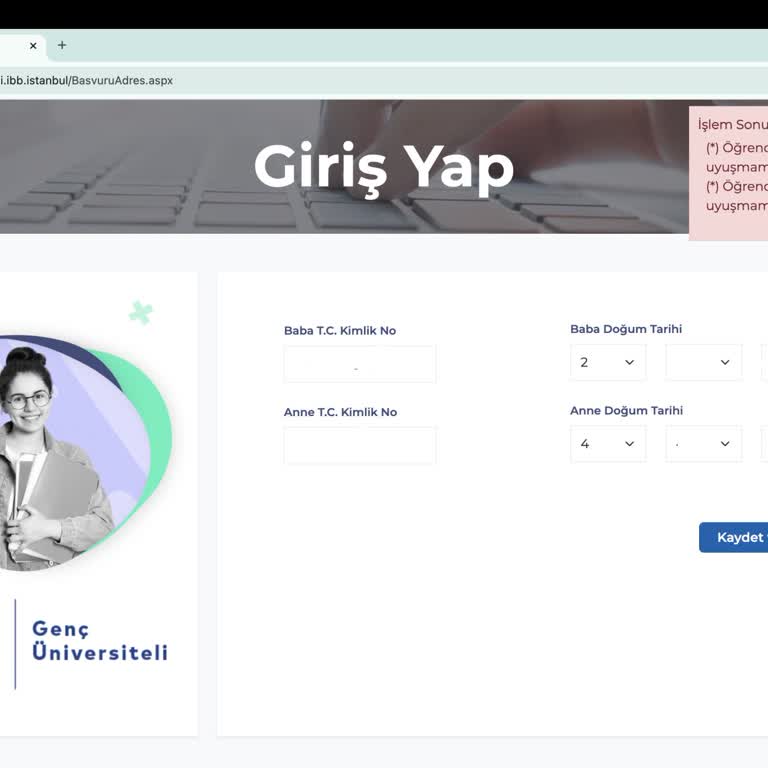Expand Anne Doğum Tarihi month dropdown
This screenshot has height=768, width=768.
click(x=704, y=444)
